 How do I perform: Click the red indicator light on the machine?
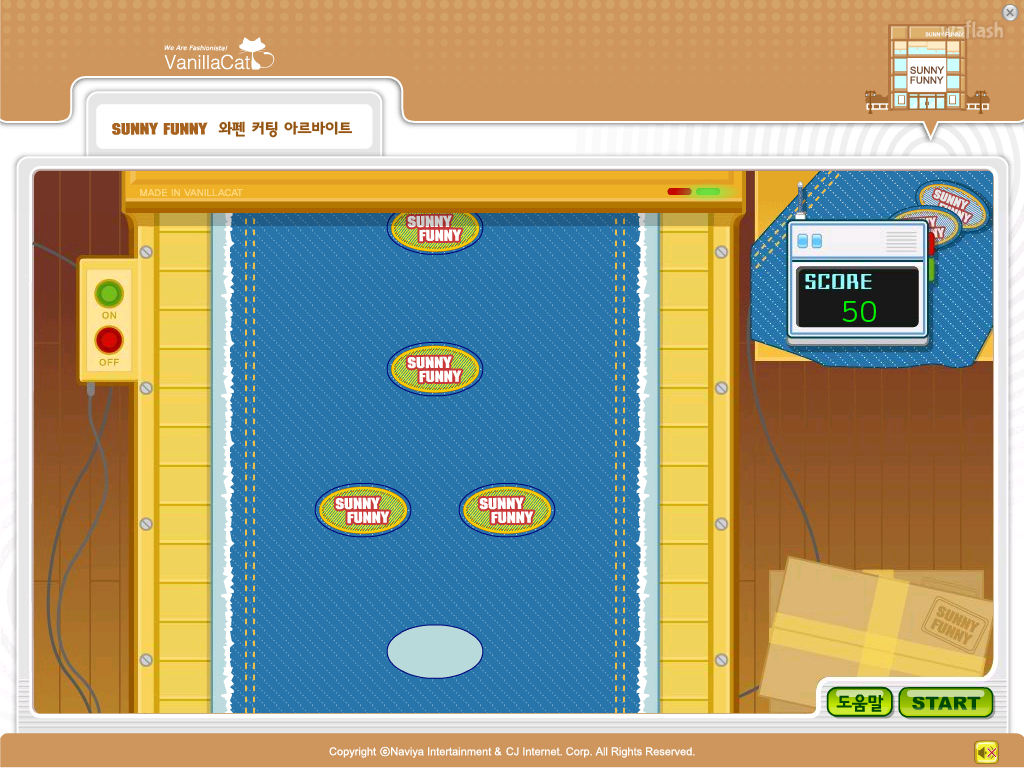[679, 191]
